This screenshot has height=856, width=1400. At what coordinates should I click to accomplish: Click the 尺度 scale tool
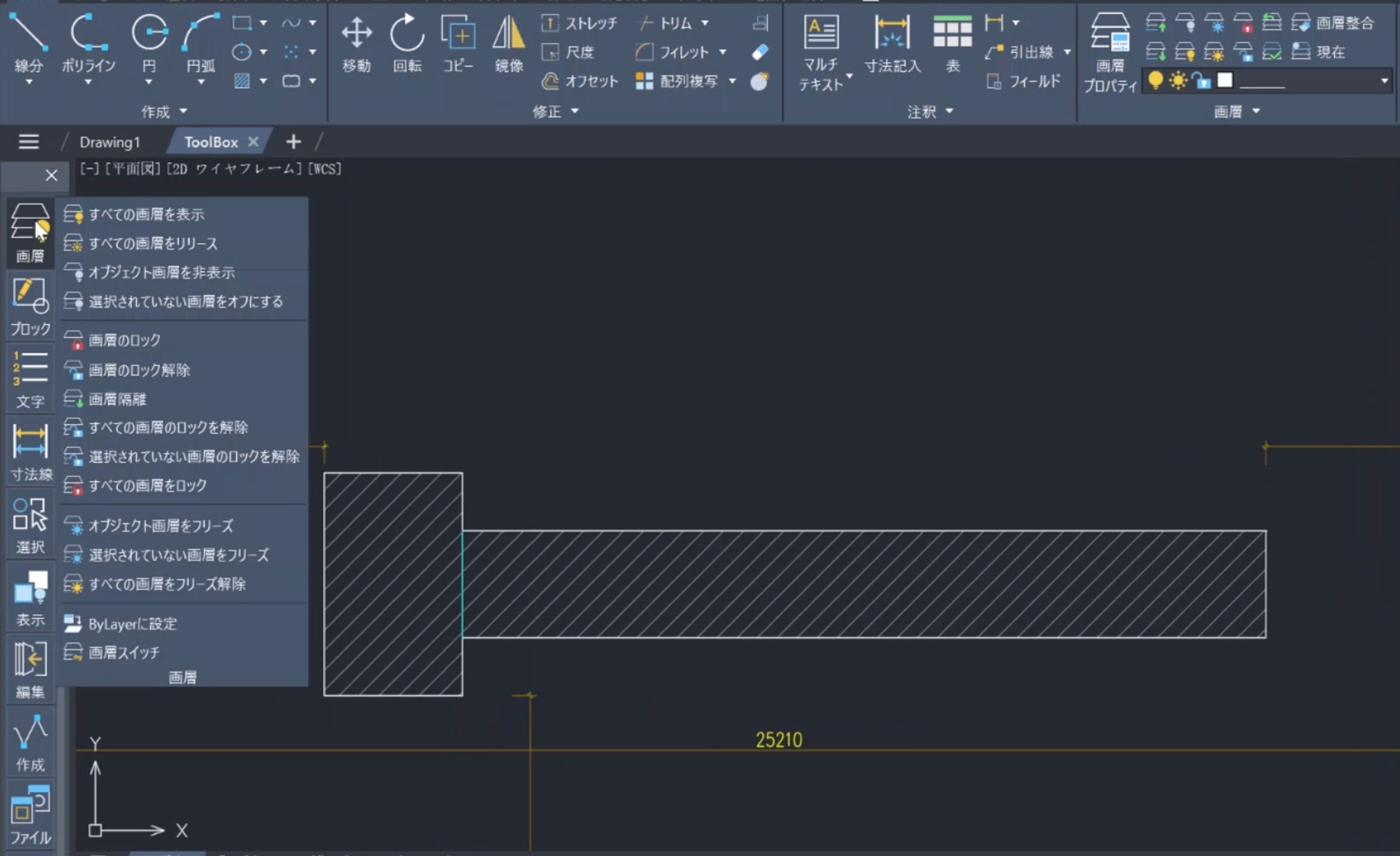[567, 52]
